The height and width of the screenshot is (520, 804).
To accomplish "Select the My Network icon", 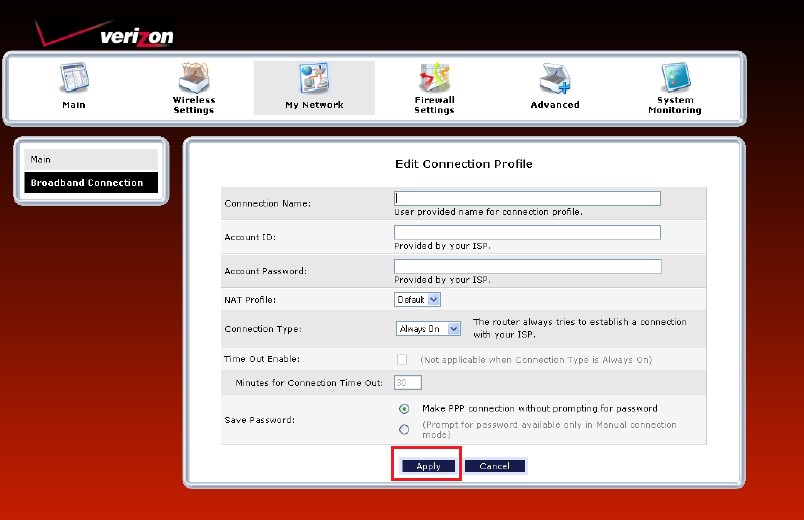I will 314,78.
